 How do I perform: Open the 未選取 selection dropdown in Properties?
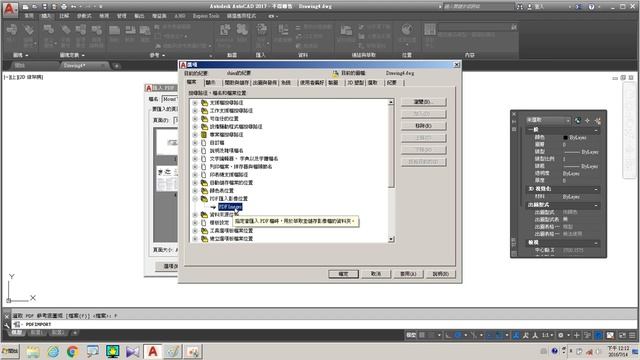pyautogui.click(x=548, y=120)
